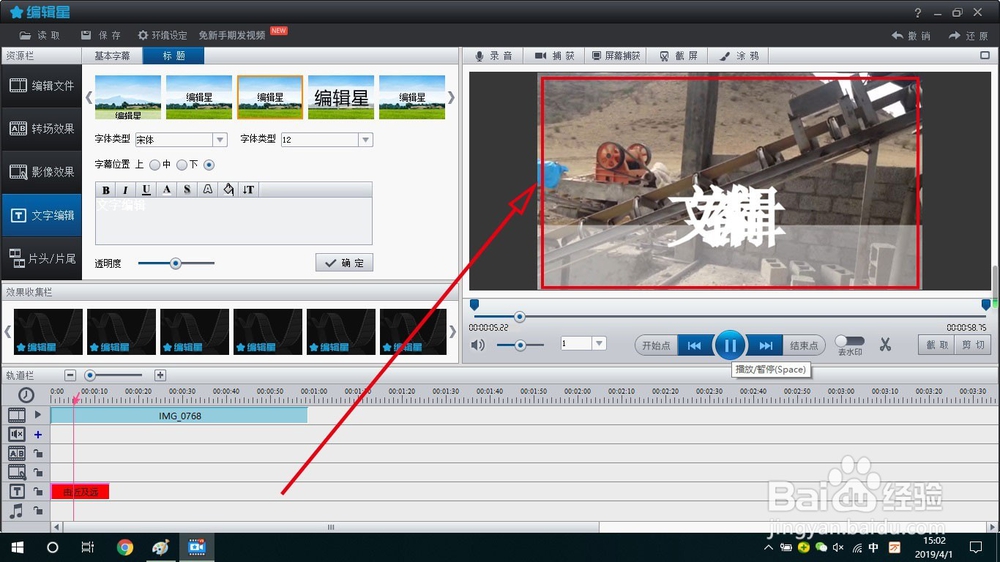Screen dimensions: 1000x562
Task: Zoom out timeline with minus button
Action: tap(70, 375)
